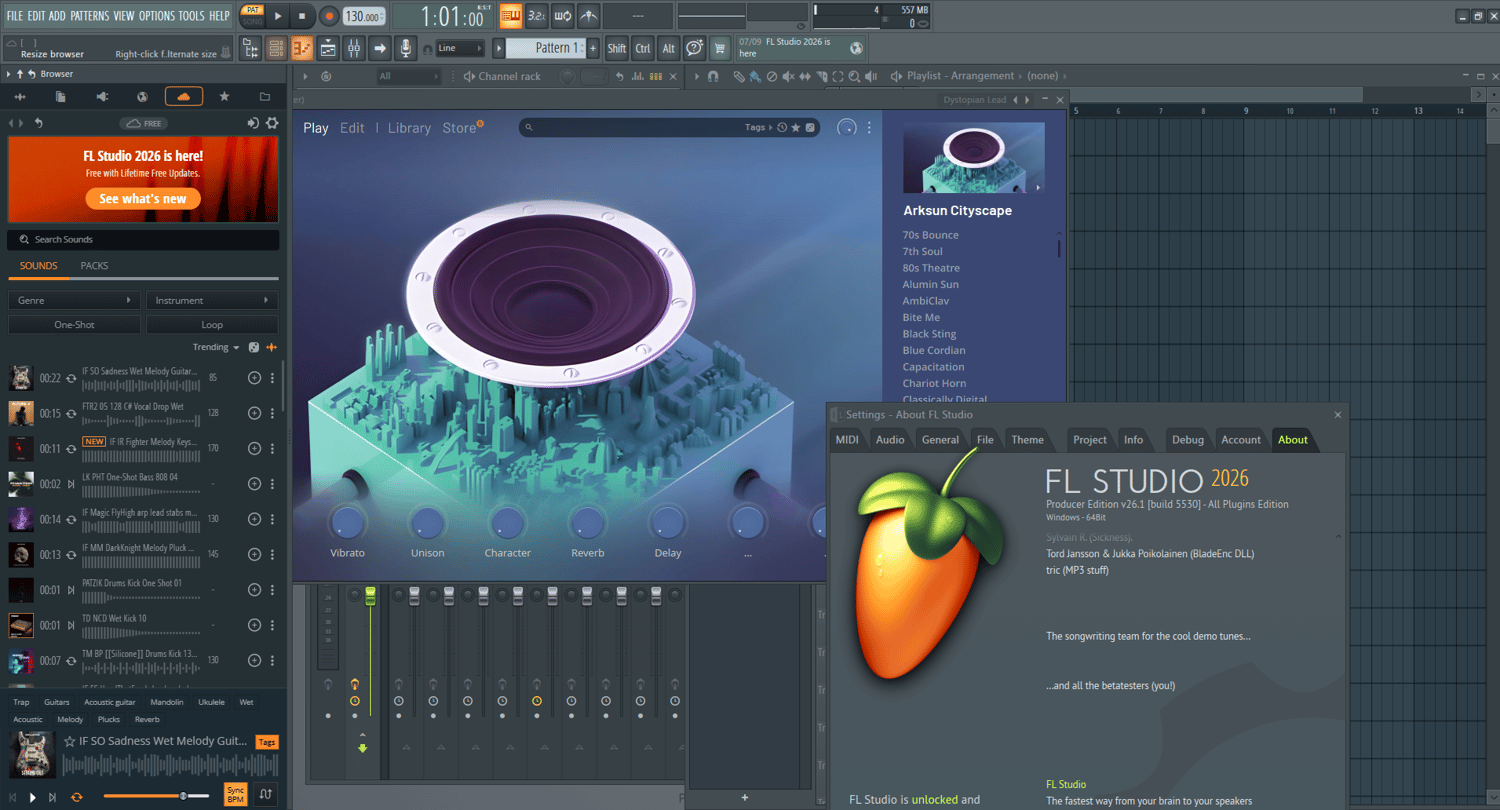Viewport: 1500px width, 810px height.
Task: Filter sounds by Loop
Action: click(212, 325)
